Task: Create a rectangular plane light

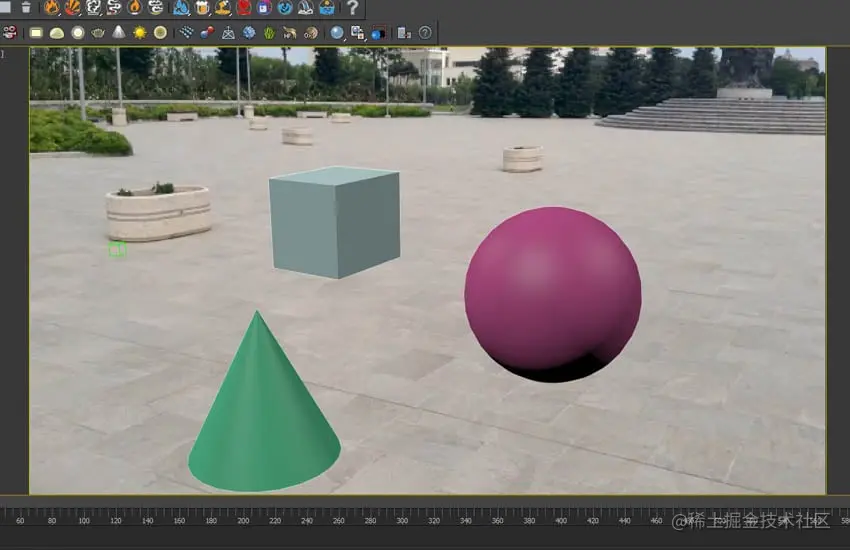Action: point(36,33)
